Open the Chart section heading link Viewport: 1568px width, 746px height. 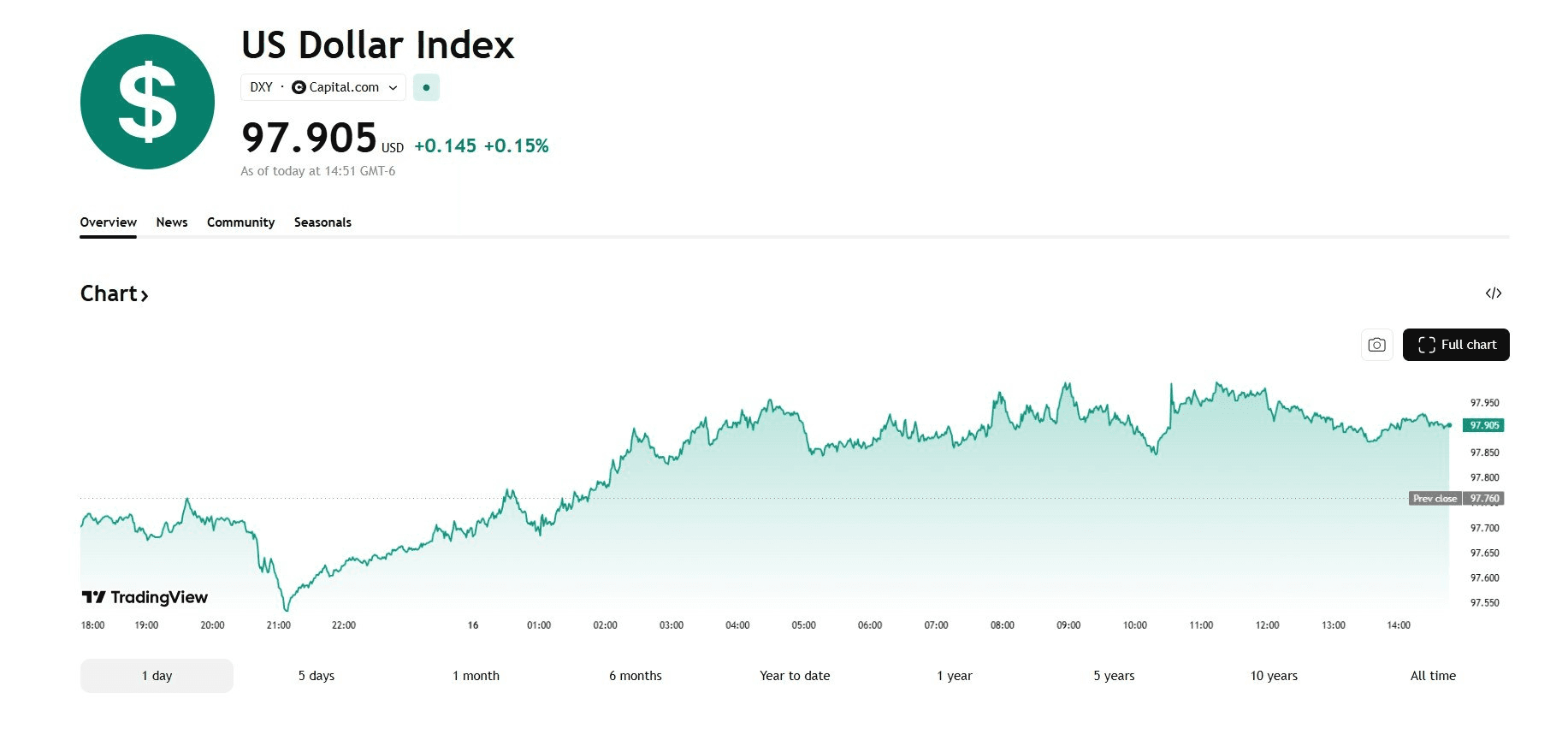[115, 294]
